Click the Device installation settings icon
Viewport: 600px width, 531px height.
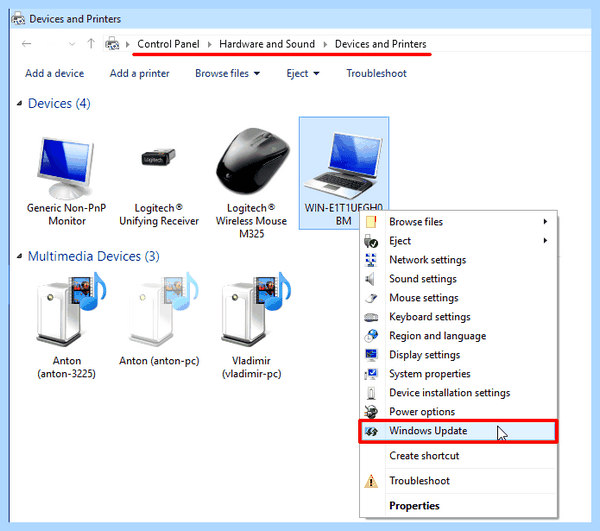(x=371, y=393)
